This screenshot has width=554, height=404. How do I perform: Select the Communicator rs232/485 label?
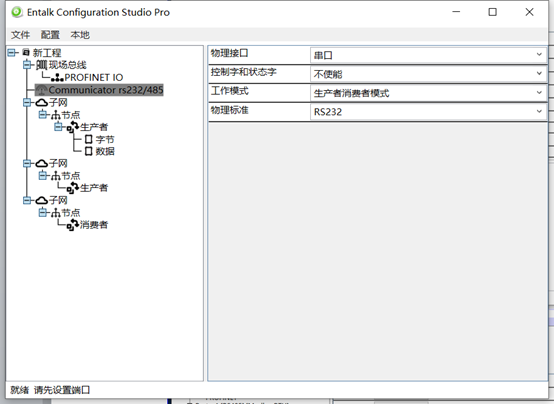point(106,90)
